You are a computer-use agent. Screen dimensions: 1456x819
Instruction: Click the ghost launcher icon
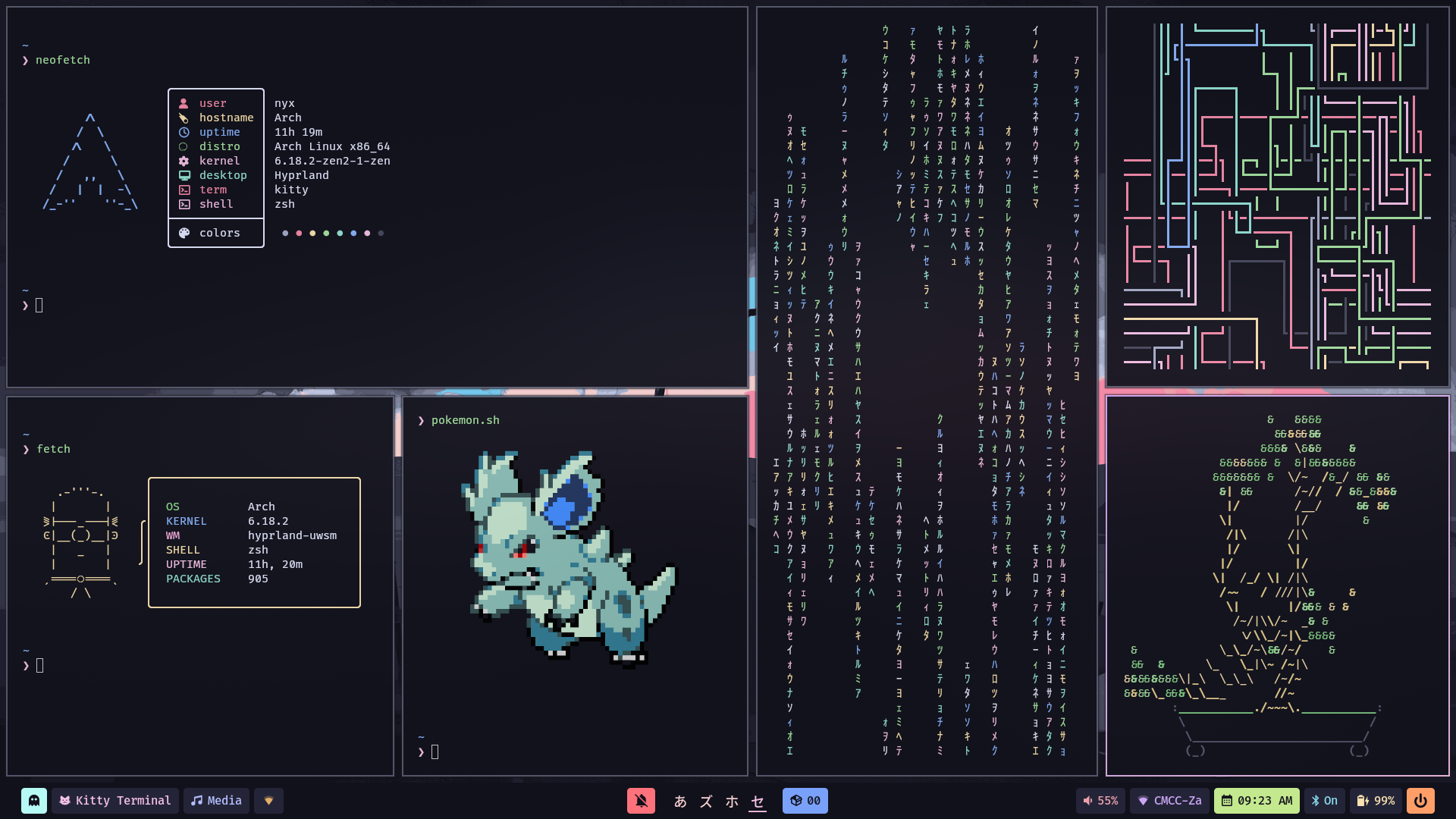(34, 801)
